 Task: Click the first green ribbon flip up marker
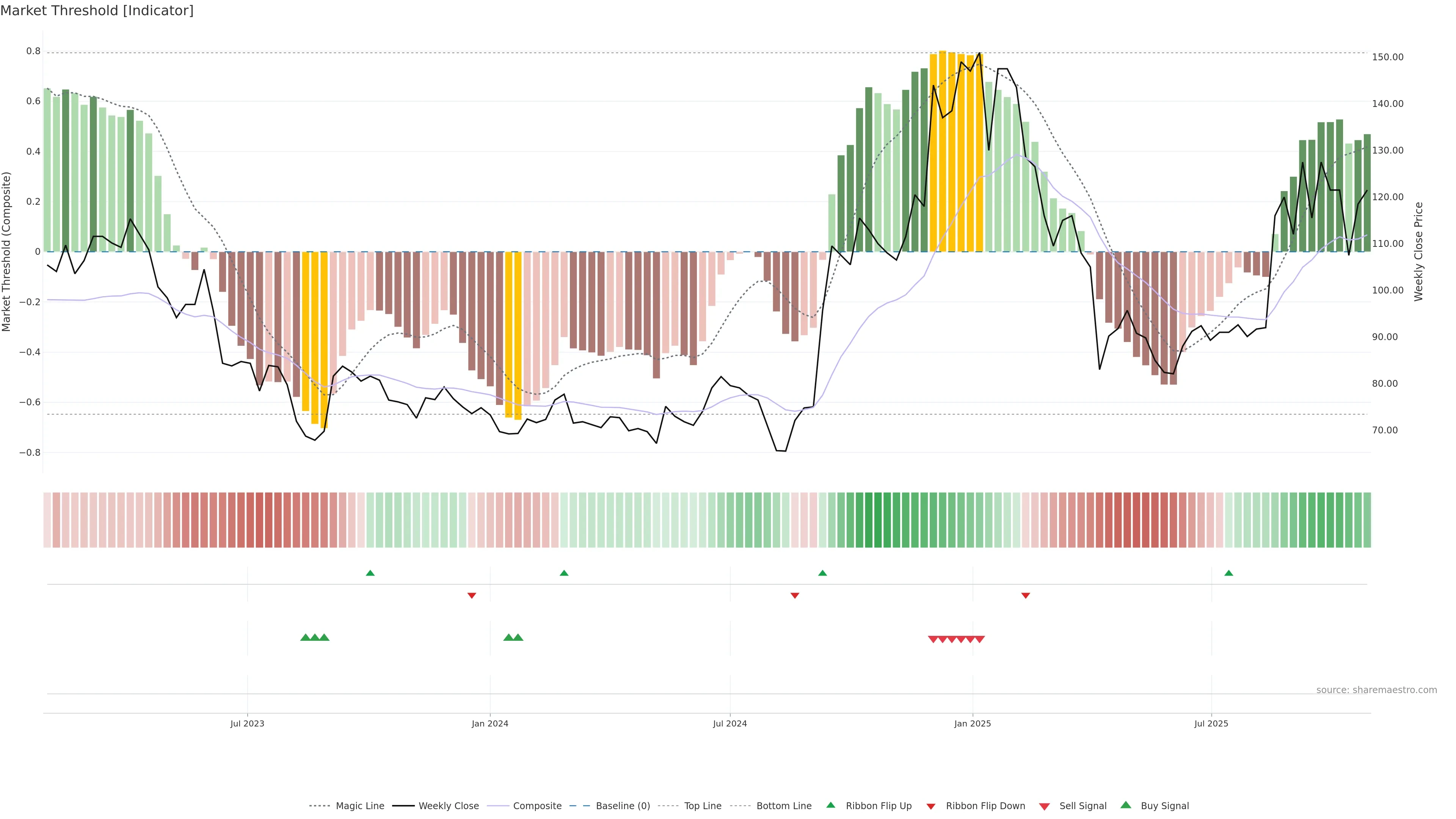pos(370,573)
